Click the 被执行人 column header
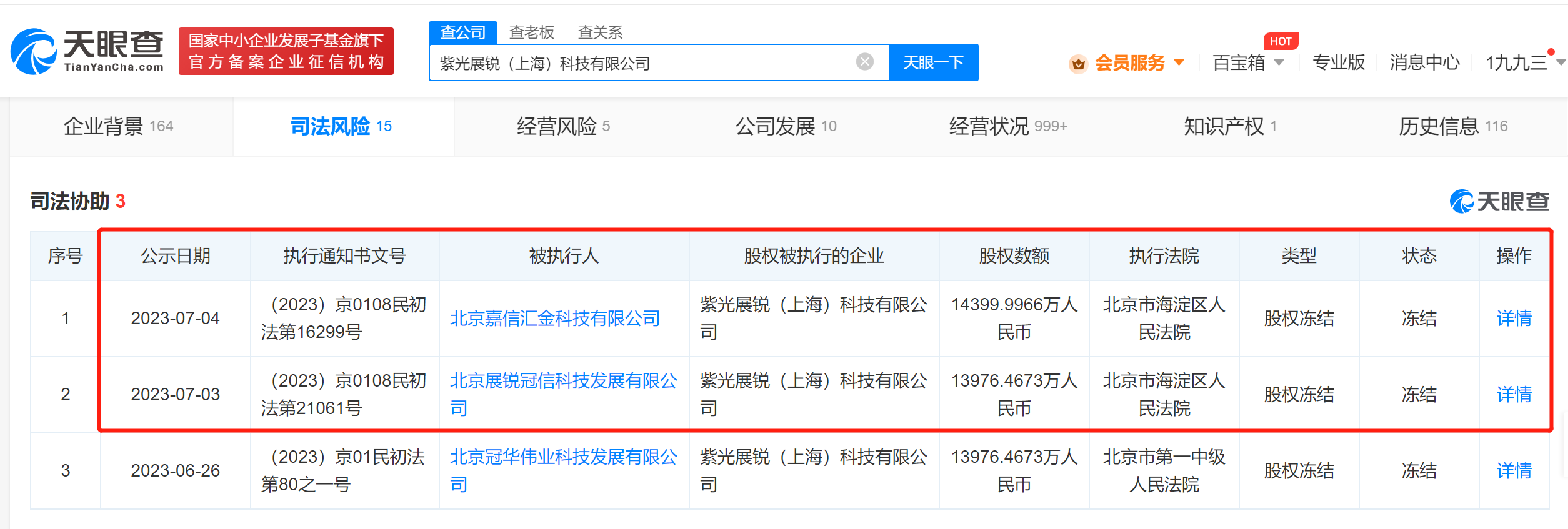 pos(564,256)
